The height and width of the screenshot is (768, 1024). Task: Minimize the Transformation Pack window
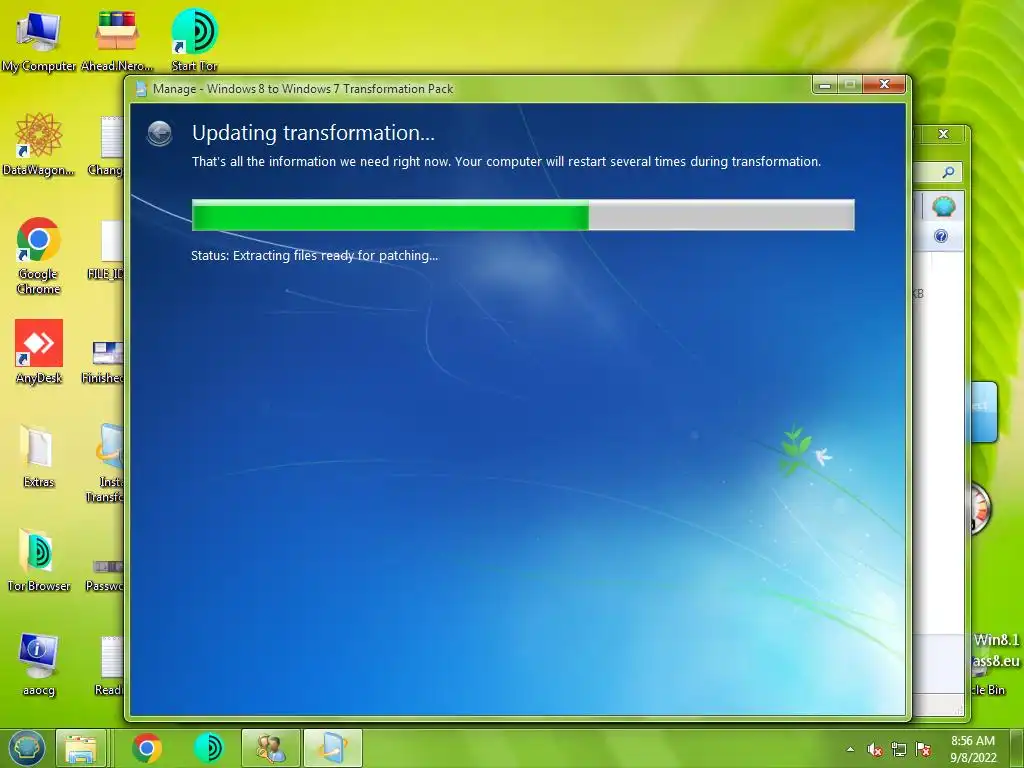pos(825,84)
